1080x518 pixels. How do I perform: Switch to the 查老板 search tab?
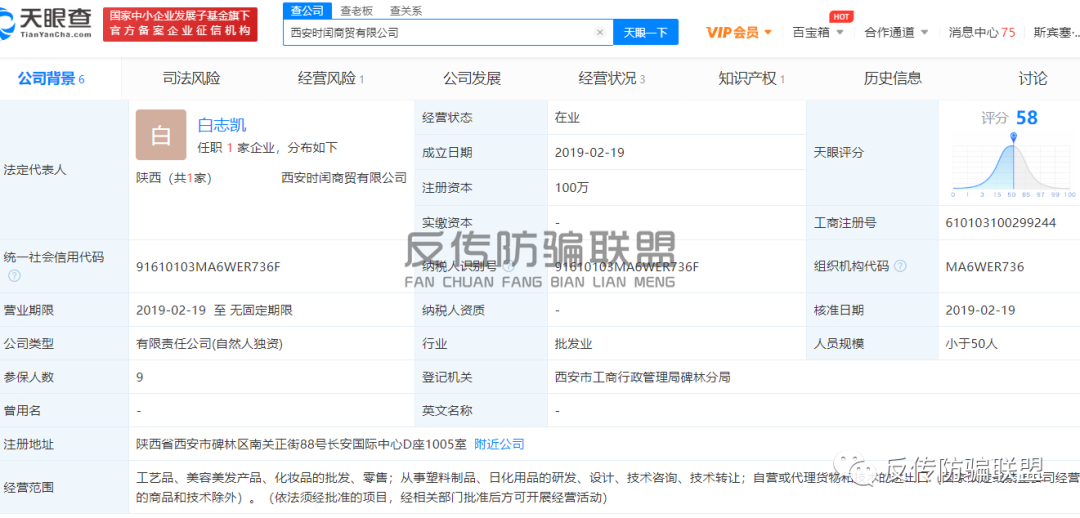(356, 10)
